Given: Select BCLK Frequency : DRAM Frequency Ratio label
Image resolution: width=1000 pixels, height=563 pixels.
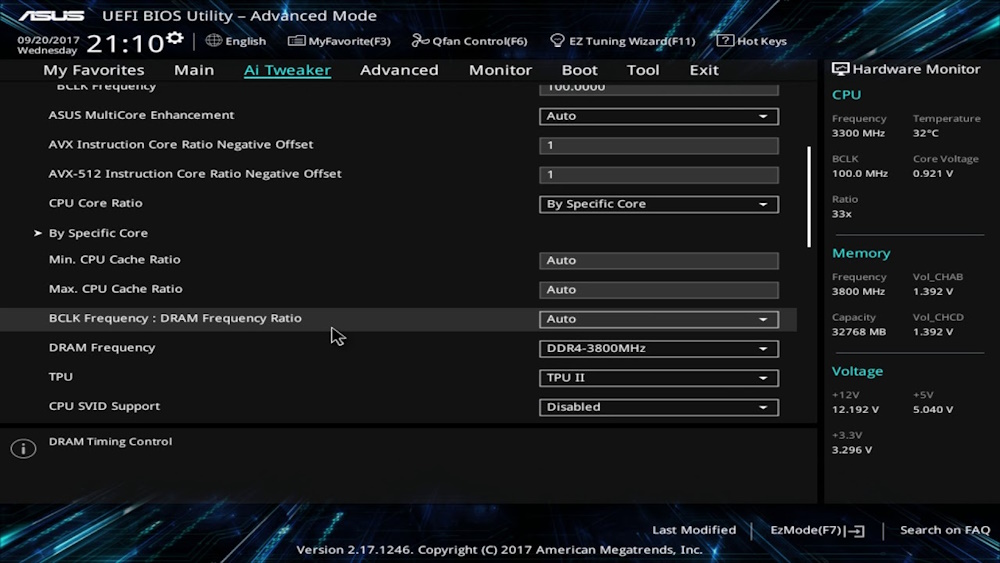Looking at the screenshot, I should (175, 318).
